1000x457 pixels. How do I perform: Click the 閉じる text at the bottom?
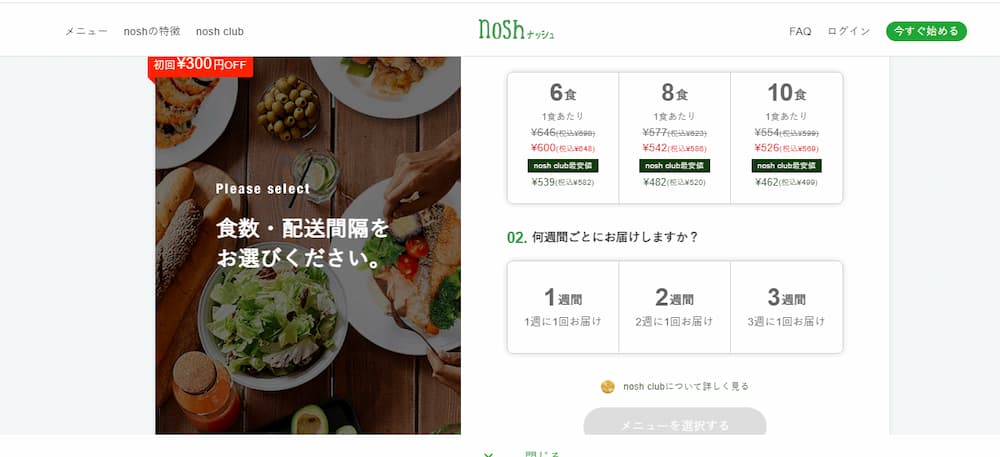[x=542, y=454]
